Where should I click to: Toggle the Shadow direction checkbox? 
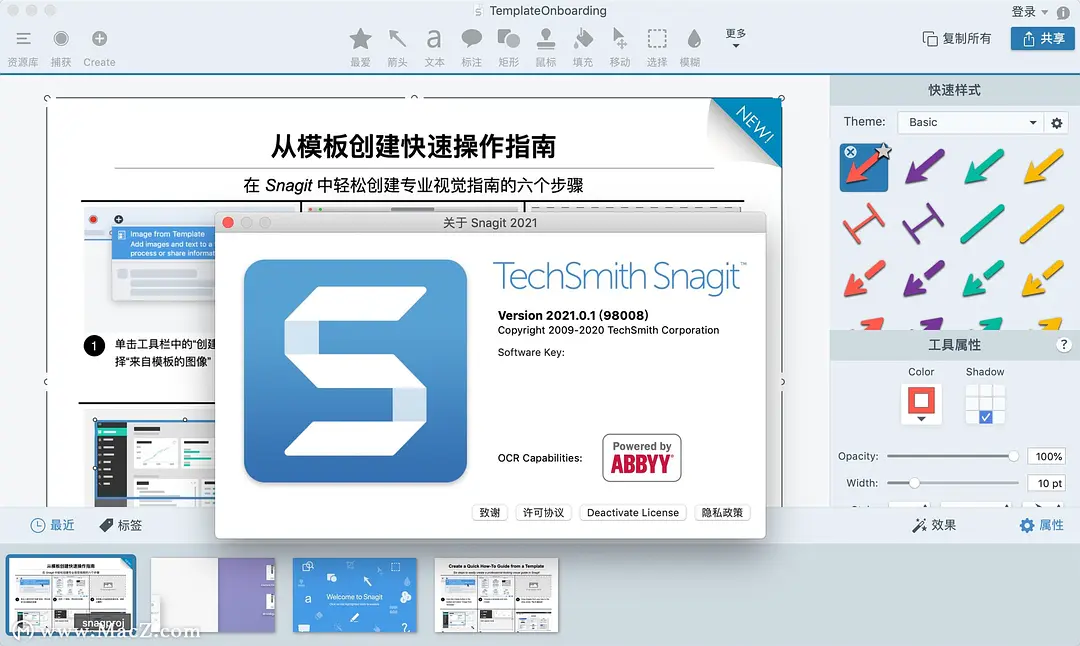(986, 417)
